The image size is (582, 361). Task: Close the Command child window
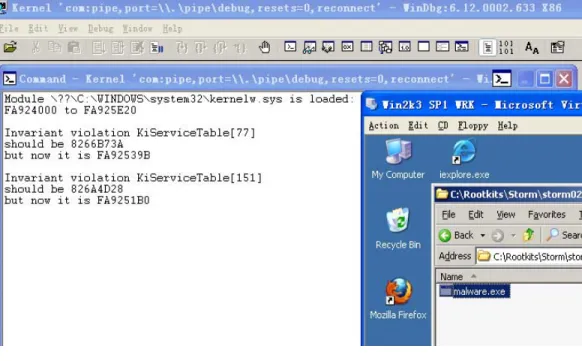click(x=564, y=79)
